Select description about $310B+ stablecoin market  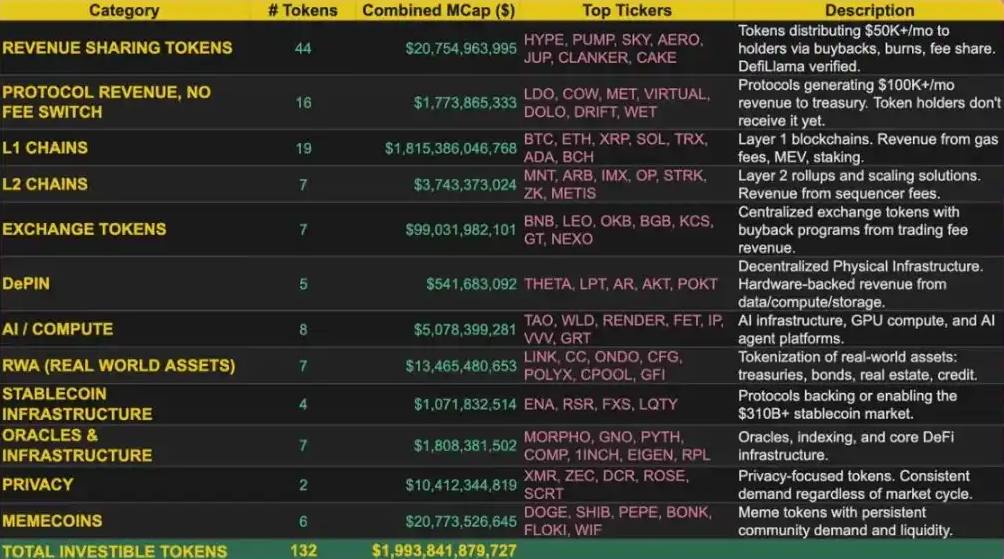[847, 405]
